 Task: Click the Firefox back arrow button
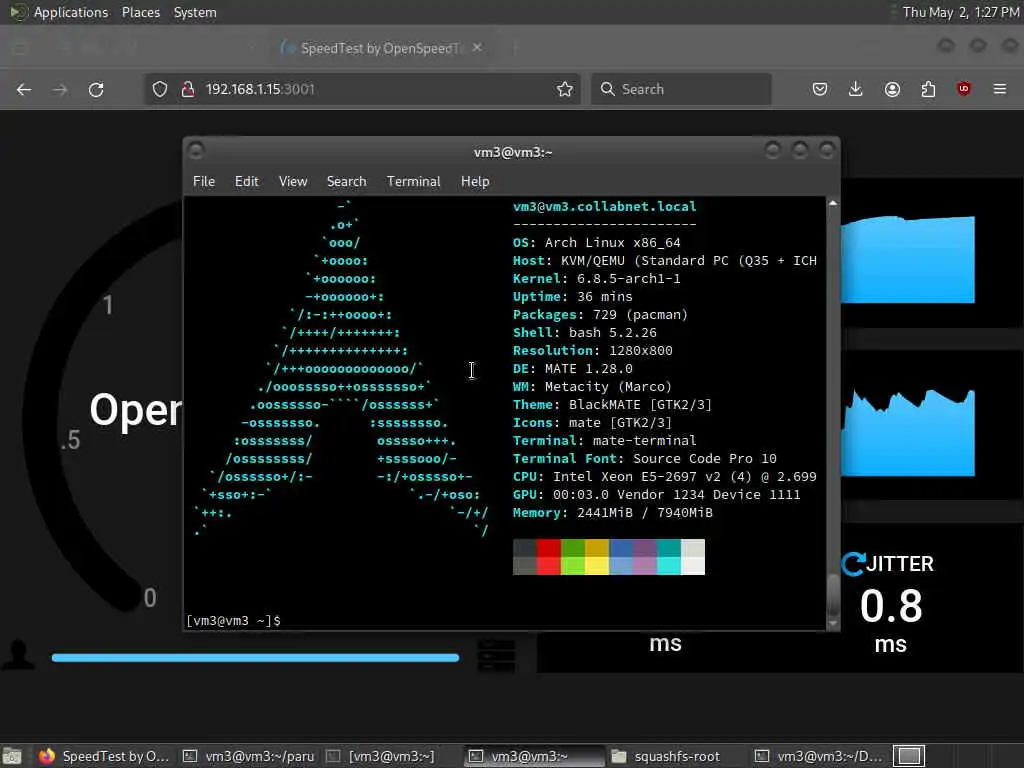(24, 89)
